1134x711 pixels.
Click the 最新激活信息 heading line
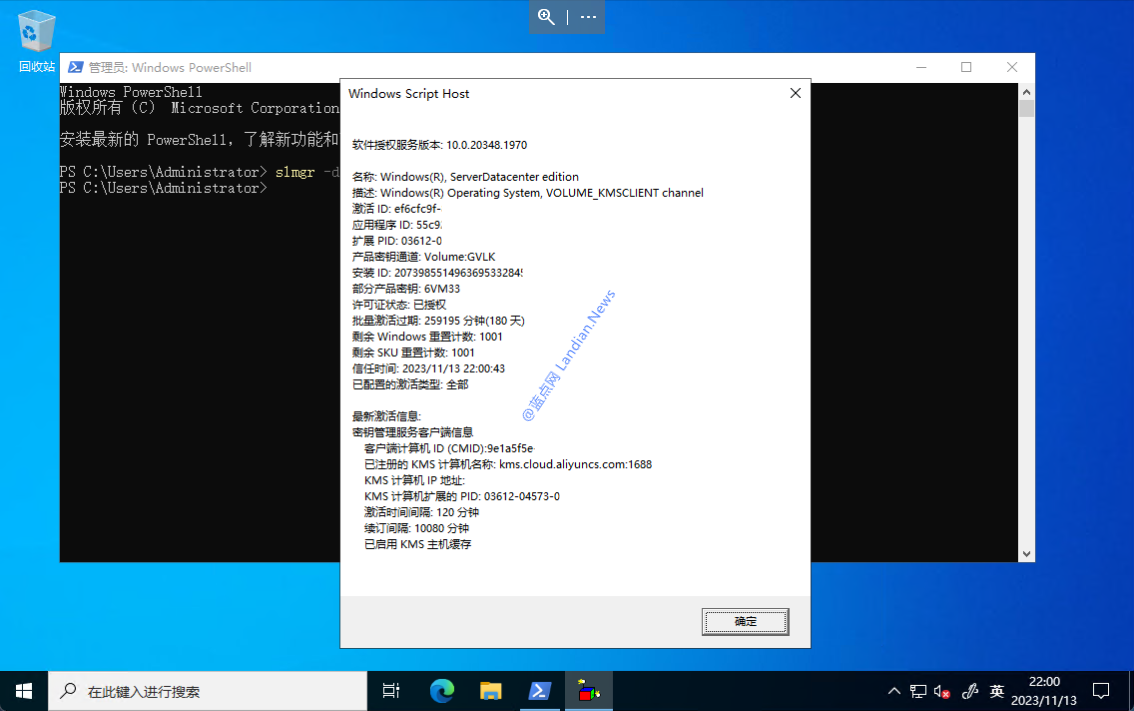386,415
